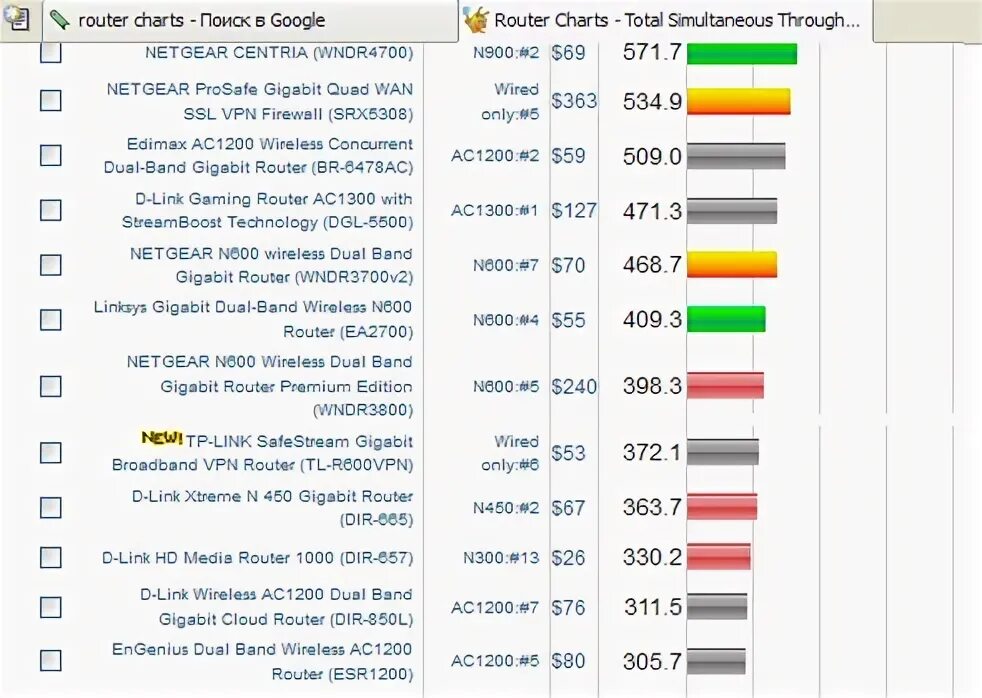The image size is (982, 698).
Task: Open the D-Link HD Media Router 1000 link
Action: click(x=257, y=558)
